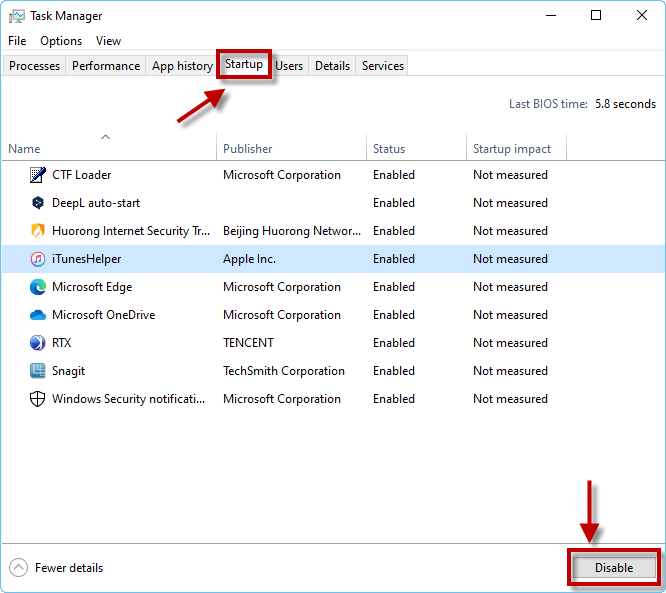Screen dimensions: 666x593
Task: Click the Microsoft Edge browser icon
Action: [x=38, y=287]
